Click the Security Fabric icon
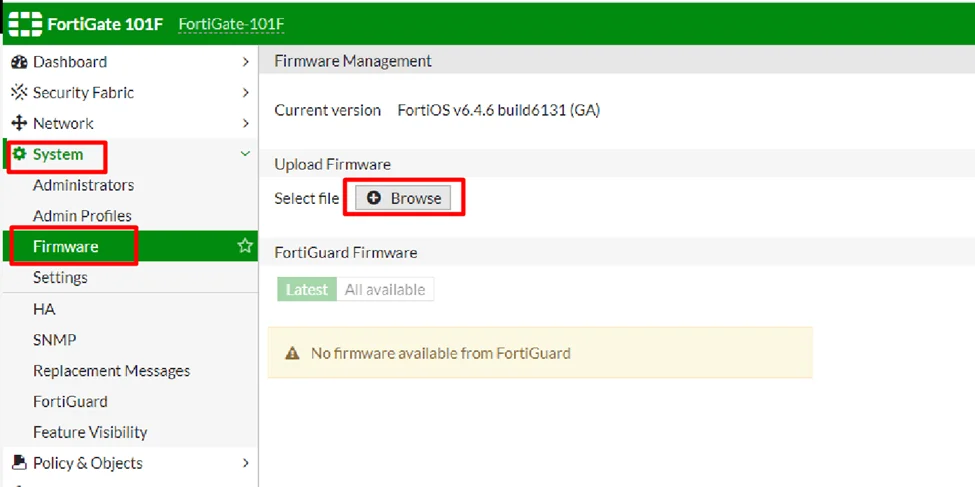 click(19, 93)
